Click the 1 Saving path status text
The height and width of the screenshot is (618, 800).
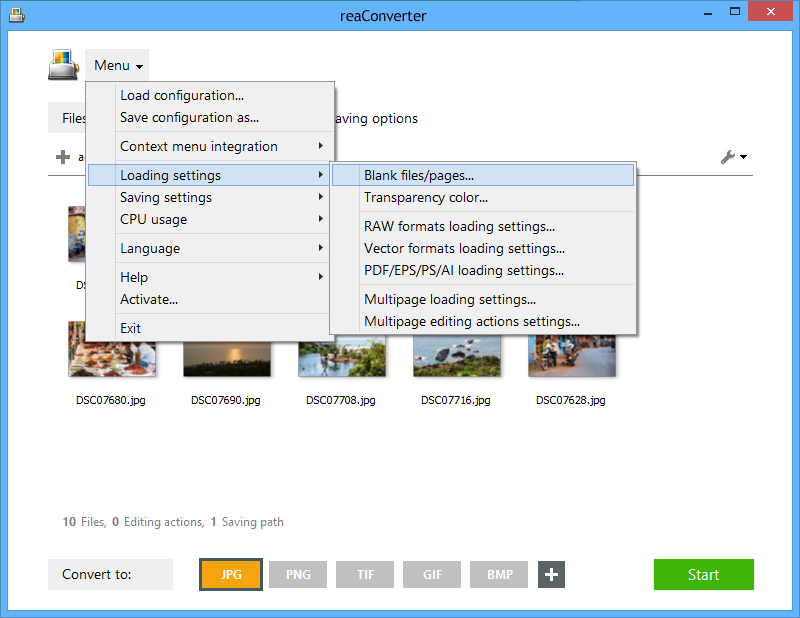(x=247, y=522)
